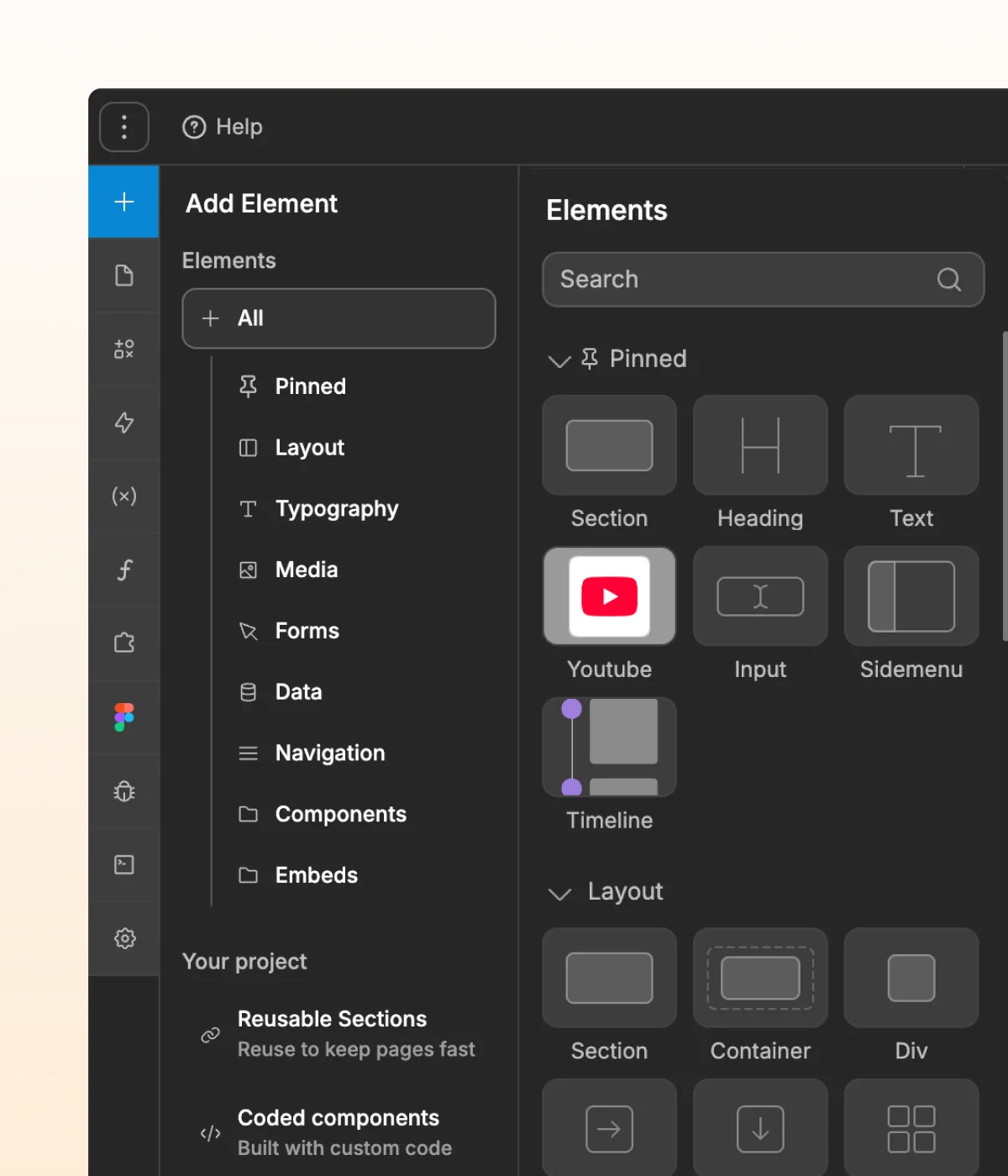This screenshot has width=1008, height=1176.
Task: Select the Components category
Action: click(x=323, y=814)
